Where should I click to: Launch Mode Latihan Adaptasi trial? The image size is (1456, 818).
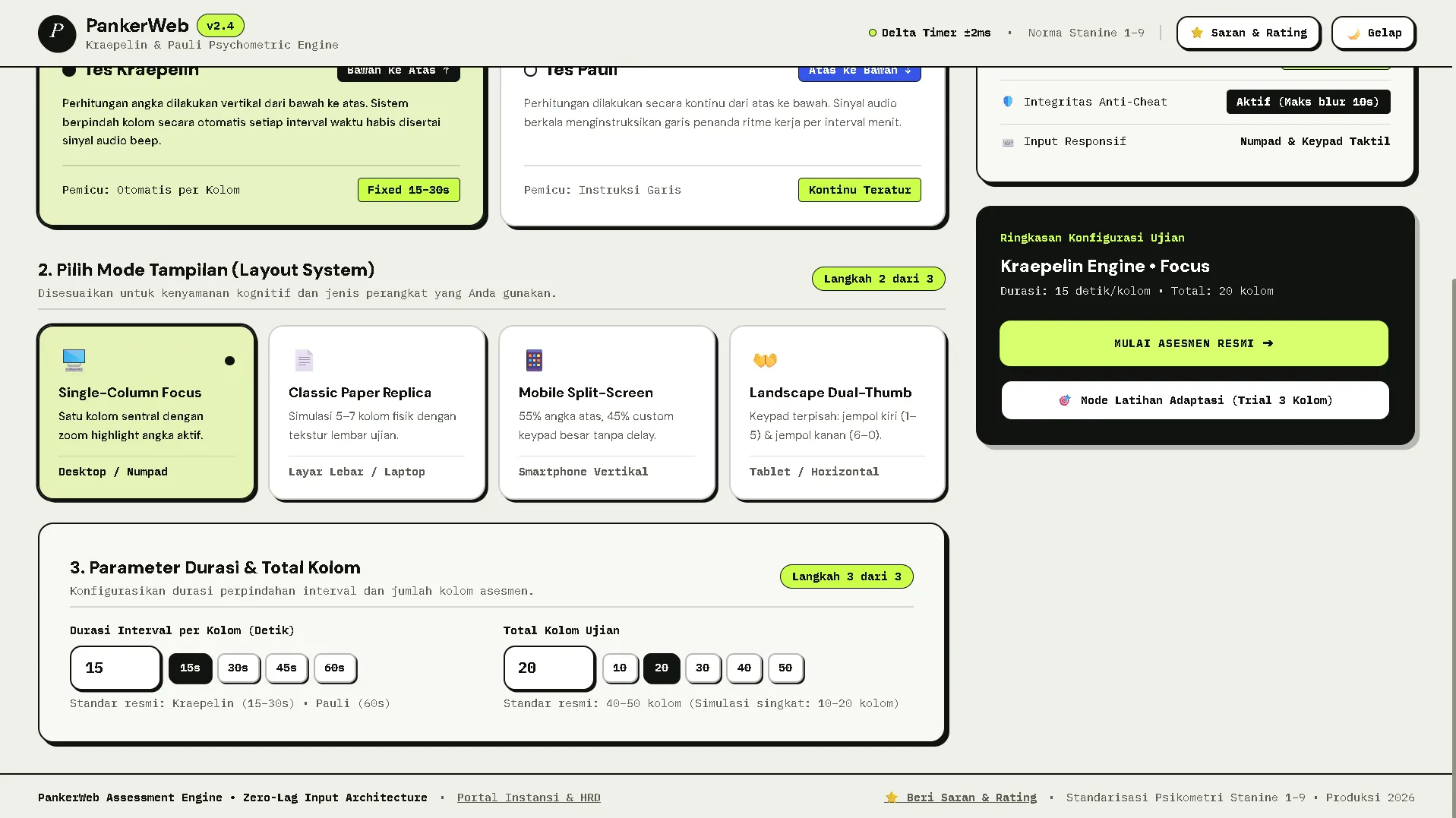coord(1195,400)
